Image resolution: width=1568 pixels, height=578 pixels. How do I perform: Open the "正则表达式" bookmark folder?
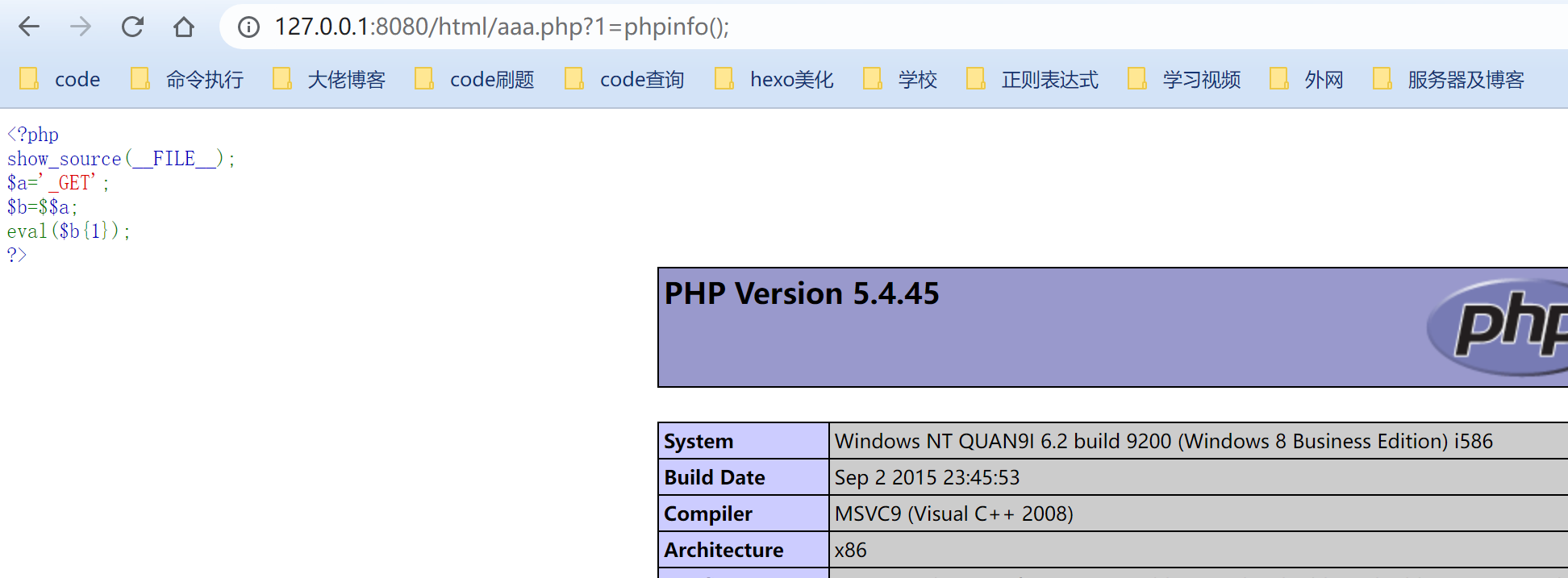pos(1032,79)
